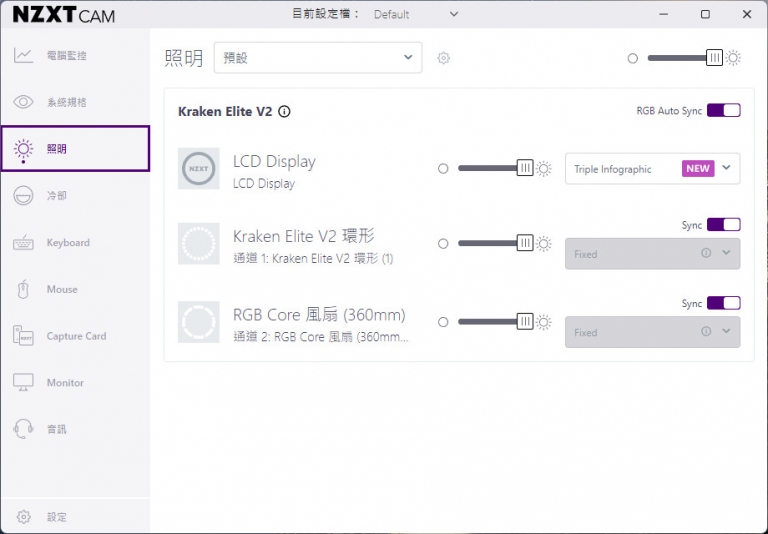Click the Kraken Elite V2 heading text

point(225,112)
